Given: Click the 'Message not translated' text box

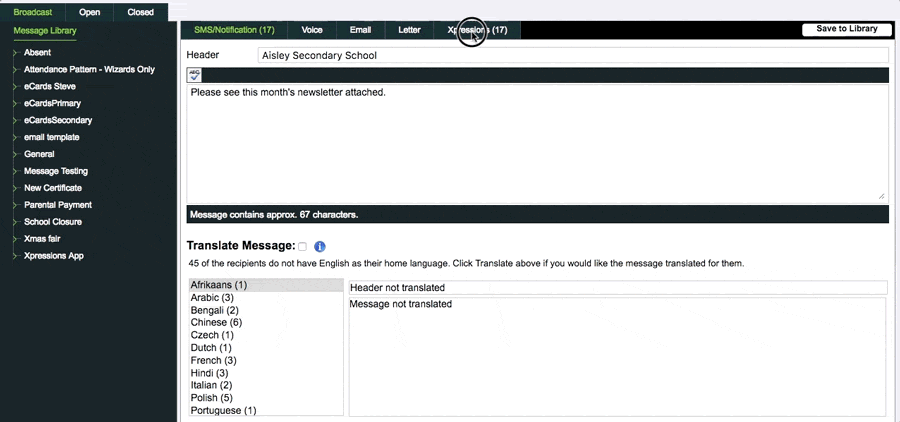Looking at the screenshot, I should click(x=618, y=357).
